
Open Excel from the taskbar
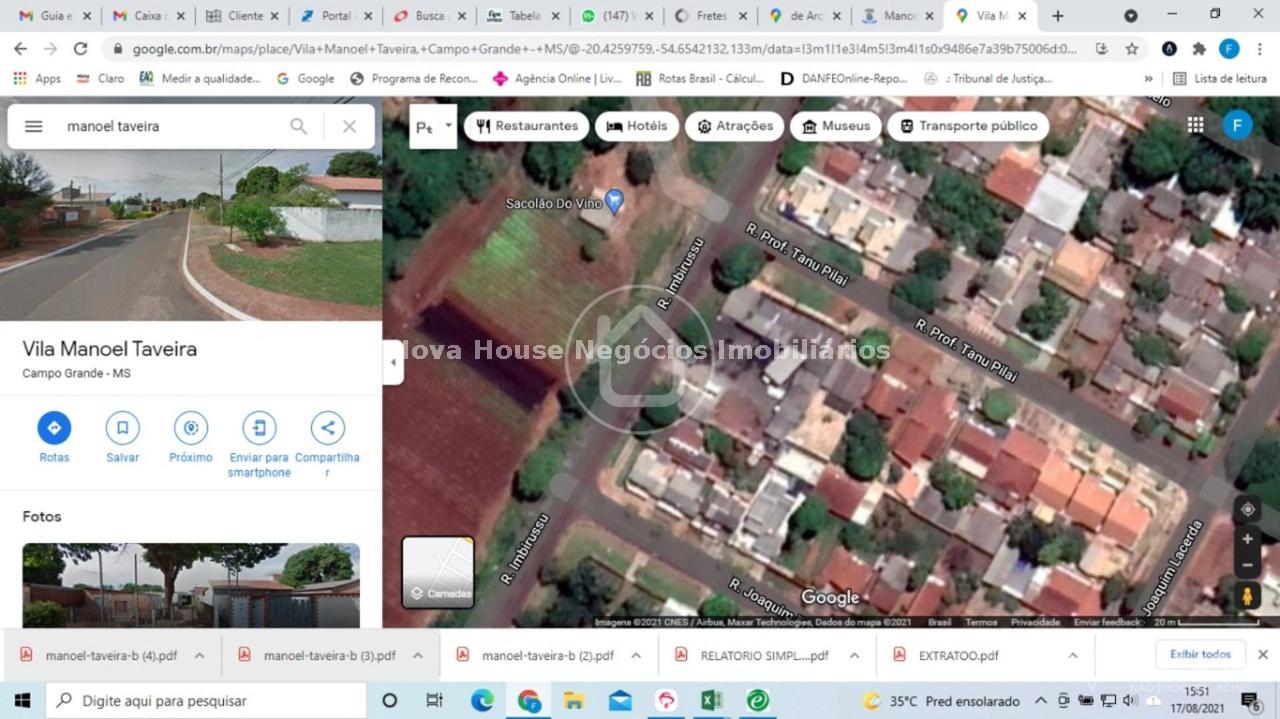711,700
